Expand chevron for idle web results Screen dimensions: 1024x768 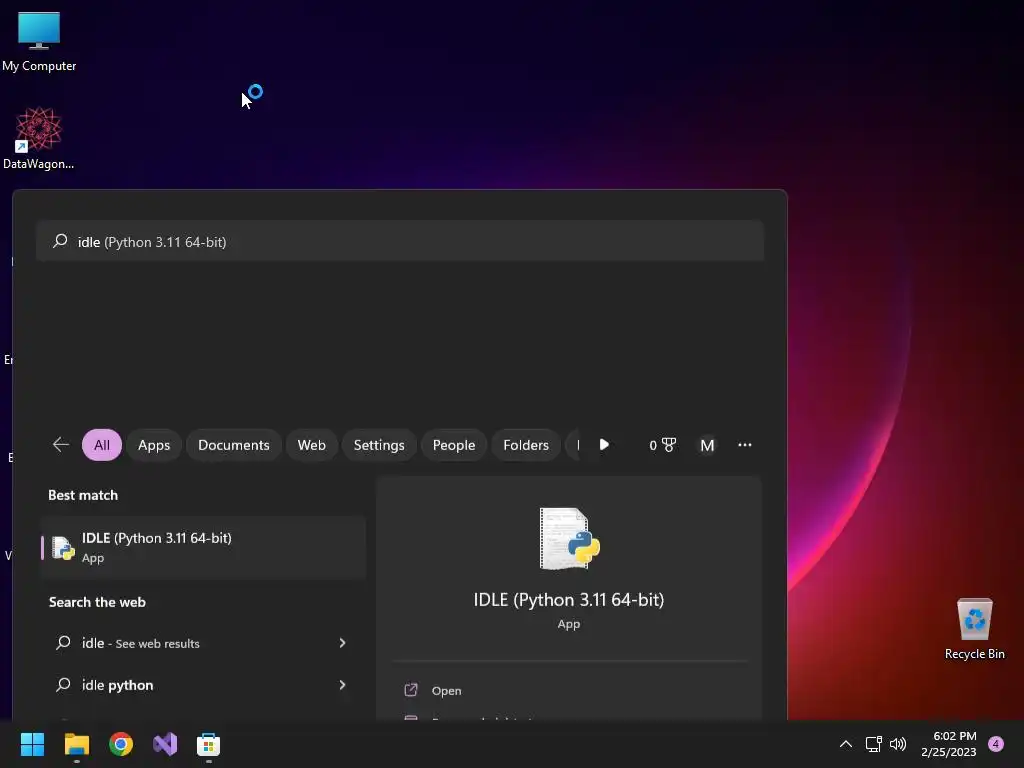[342, 643]
